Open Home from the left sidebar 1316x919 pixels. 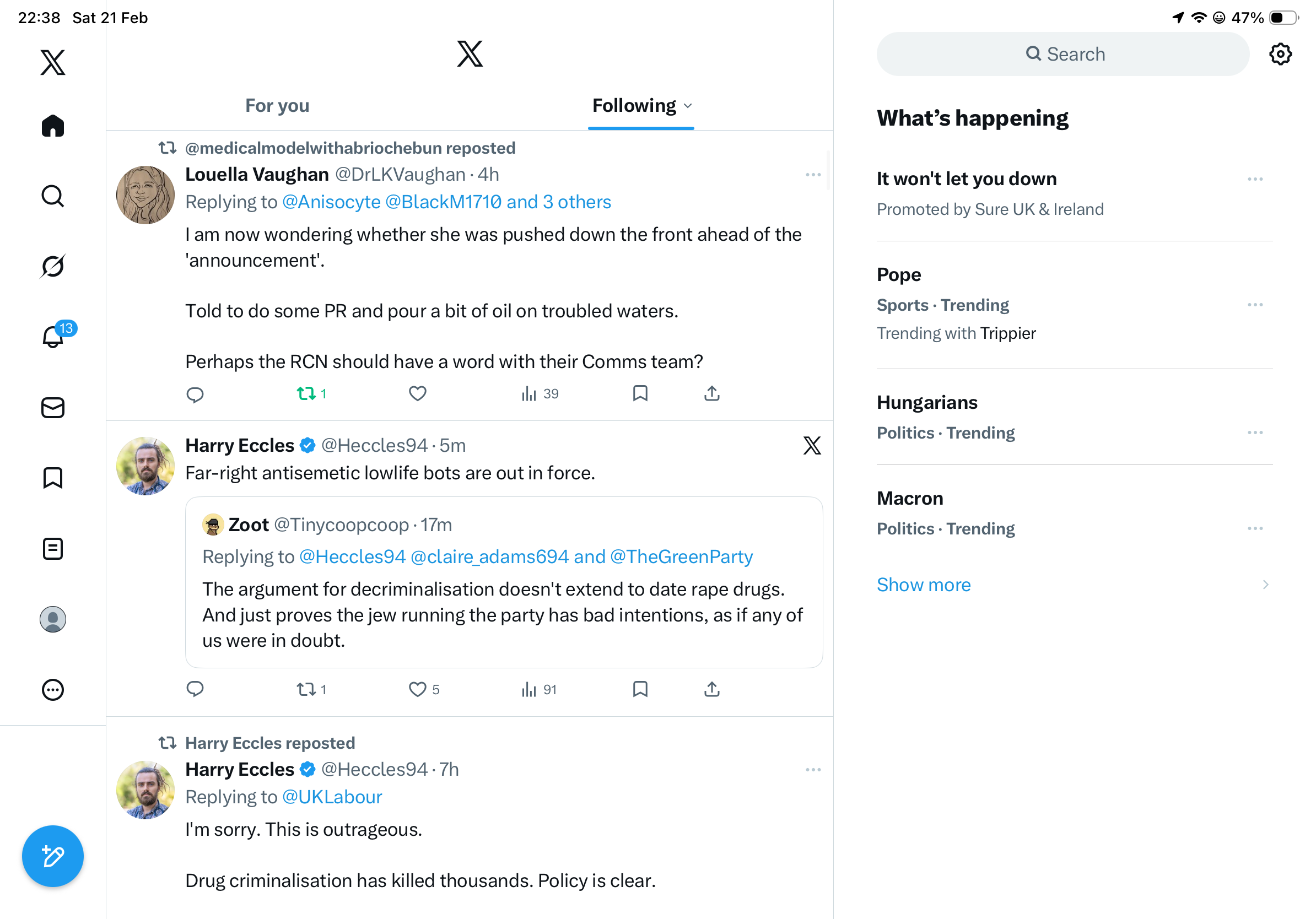[x=53, y=126]
